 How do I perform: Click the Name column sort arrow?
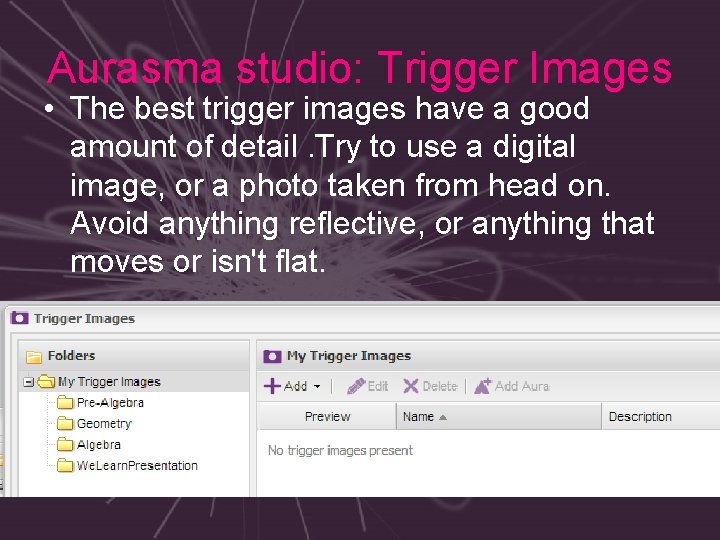(443, 417)
